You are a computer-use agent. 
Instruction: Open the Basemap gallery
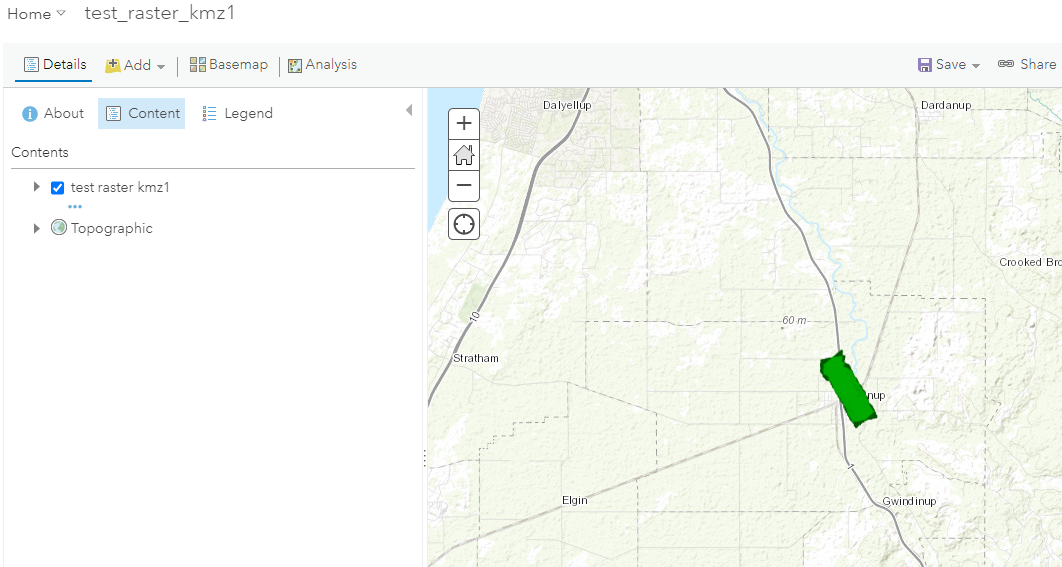pos(228,65)
